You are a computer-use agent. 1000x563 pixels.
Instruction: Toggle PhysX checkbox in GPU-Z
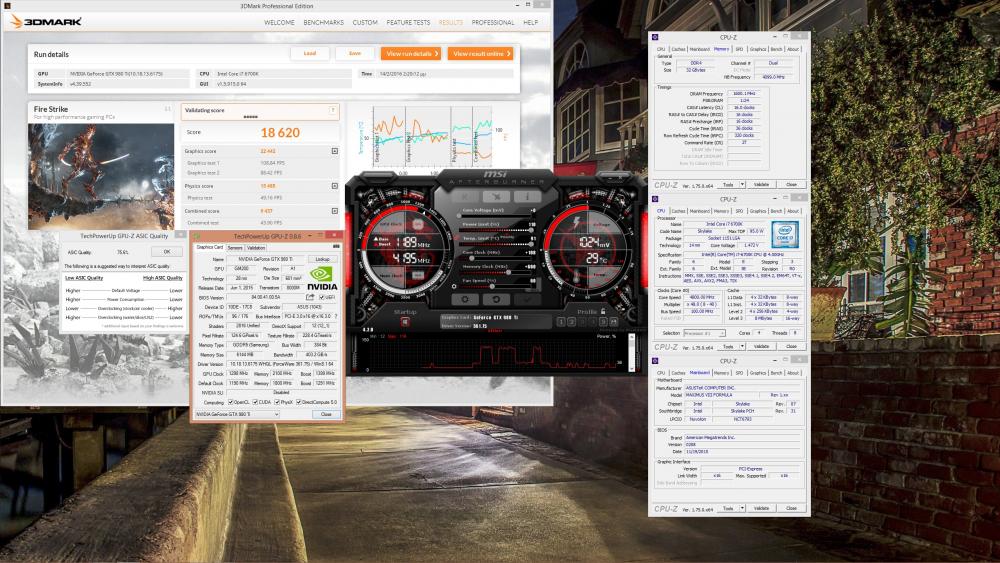coord(277,402)
